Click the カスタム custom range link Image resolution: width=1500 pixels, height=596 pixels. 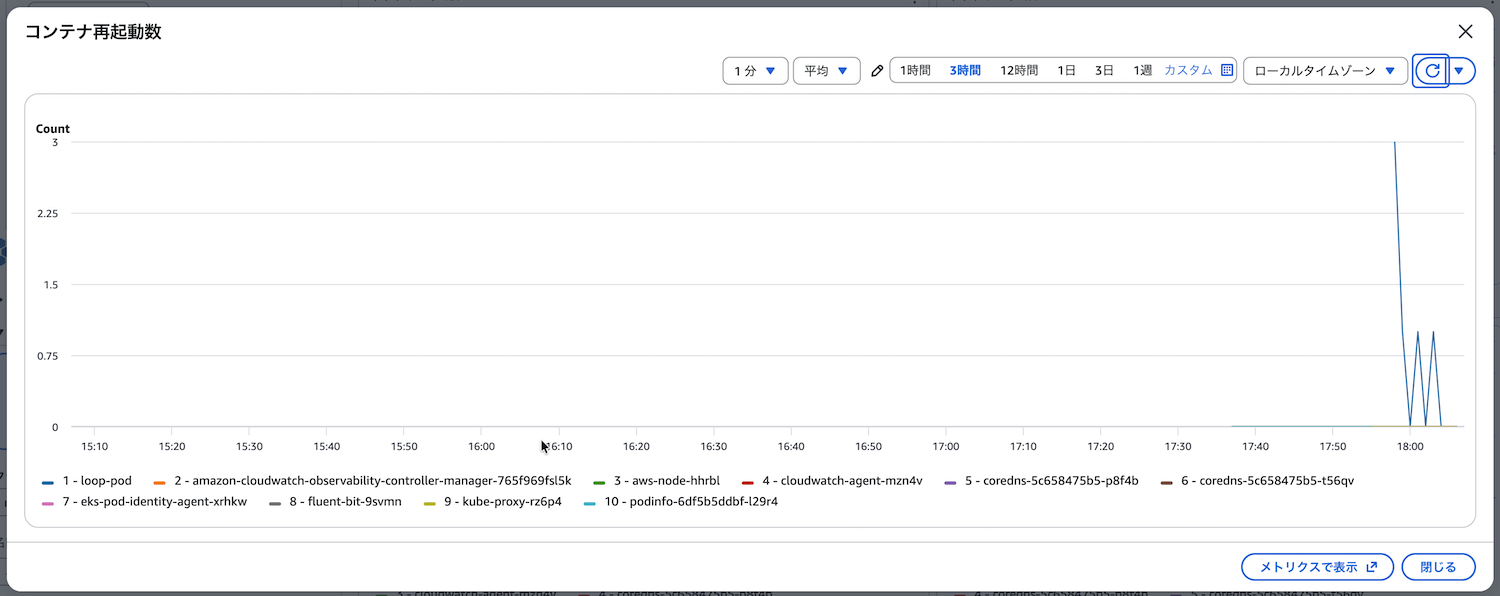1187,71
